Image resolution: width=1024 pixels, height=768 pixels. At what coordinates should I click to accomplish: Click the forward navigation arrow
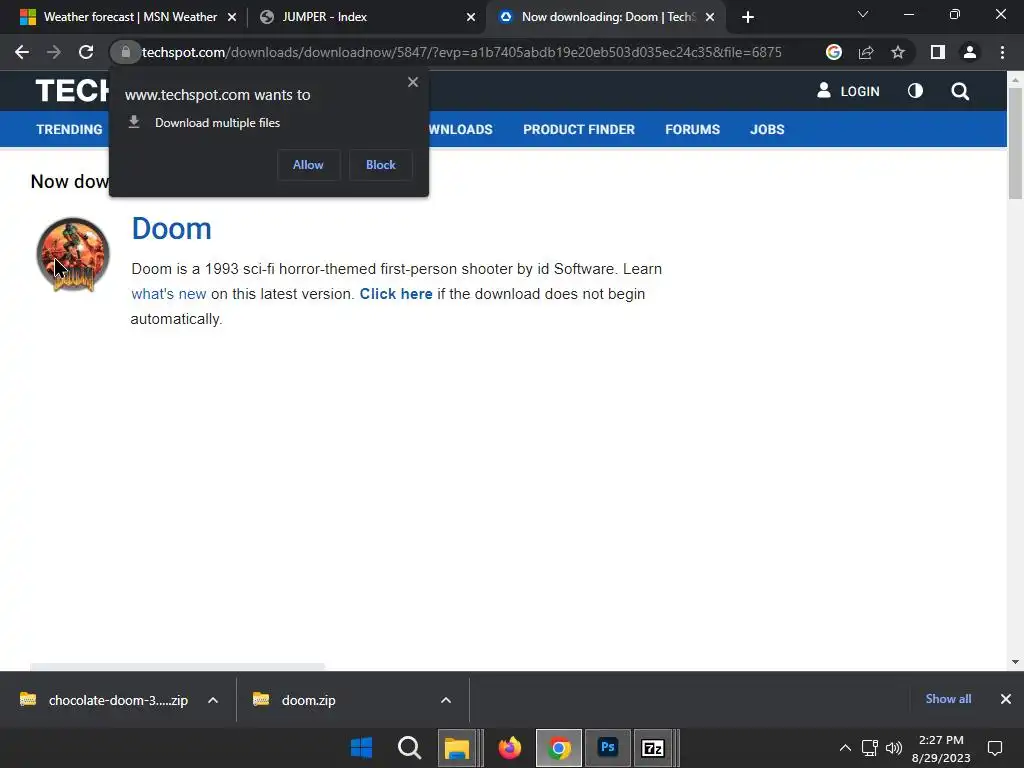click(54, 52)
